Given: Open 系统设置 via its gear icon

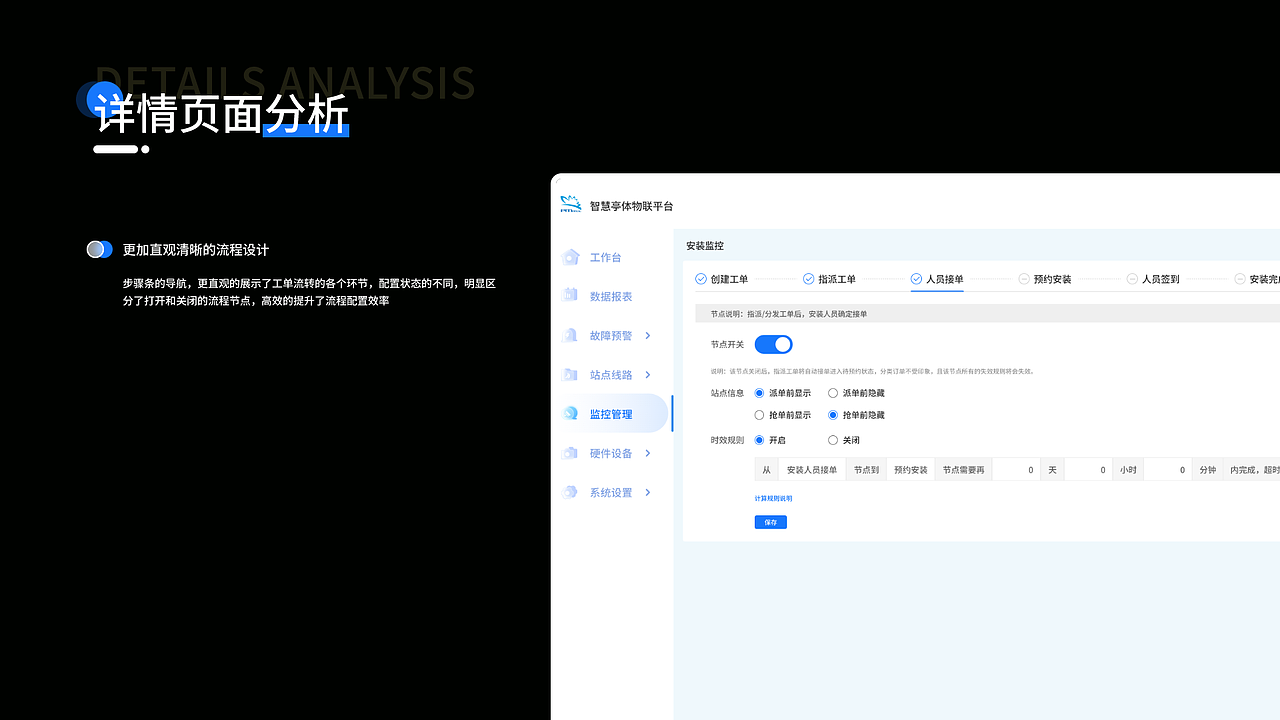Looking at the screenshot, I should (x=572, y=491).
